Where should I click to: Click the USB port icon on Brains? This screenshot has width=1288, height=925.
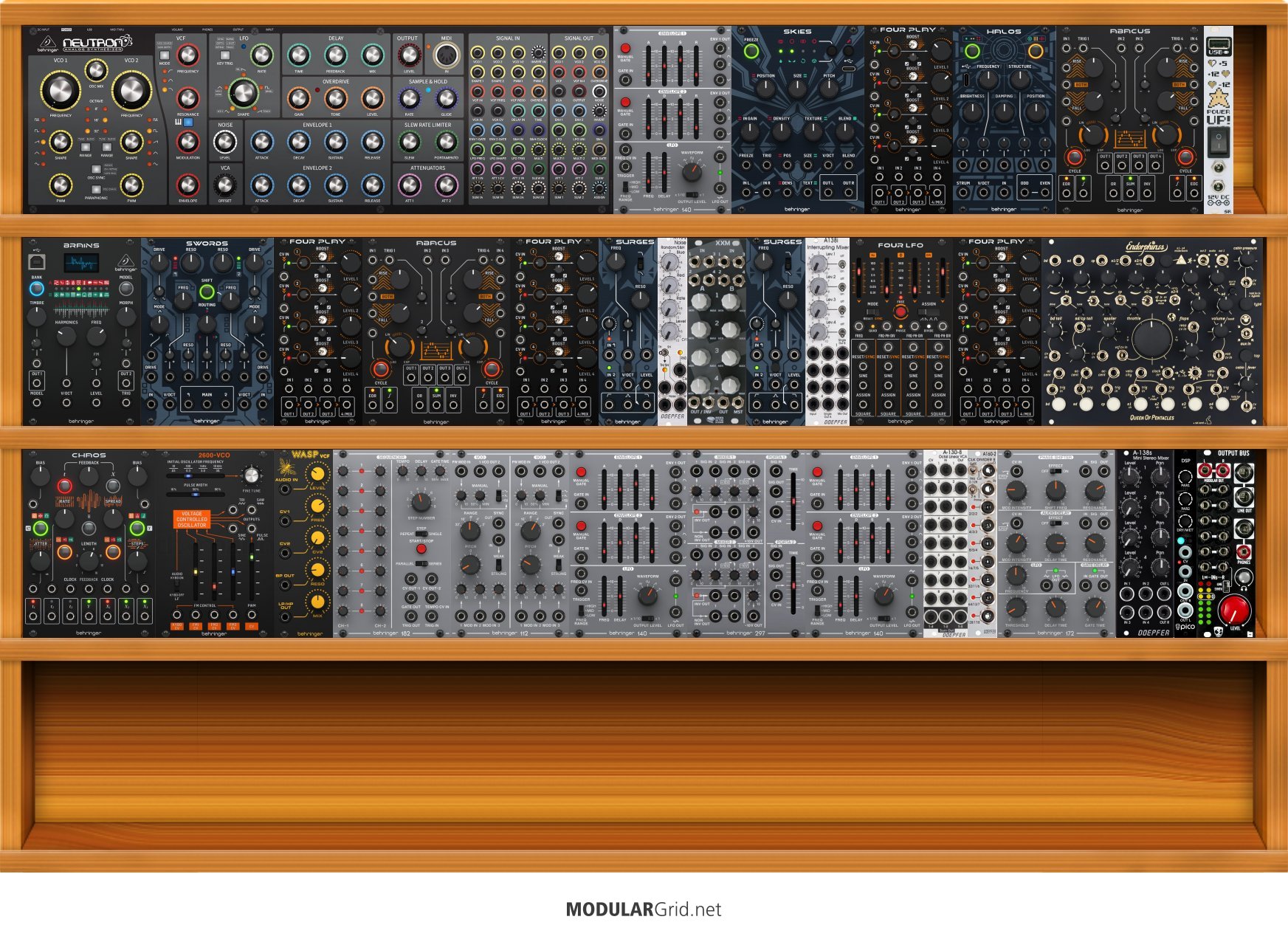click(x=35, y=261)
